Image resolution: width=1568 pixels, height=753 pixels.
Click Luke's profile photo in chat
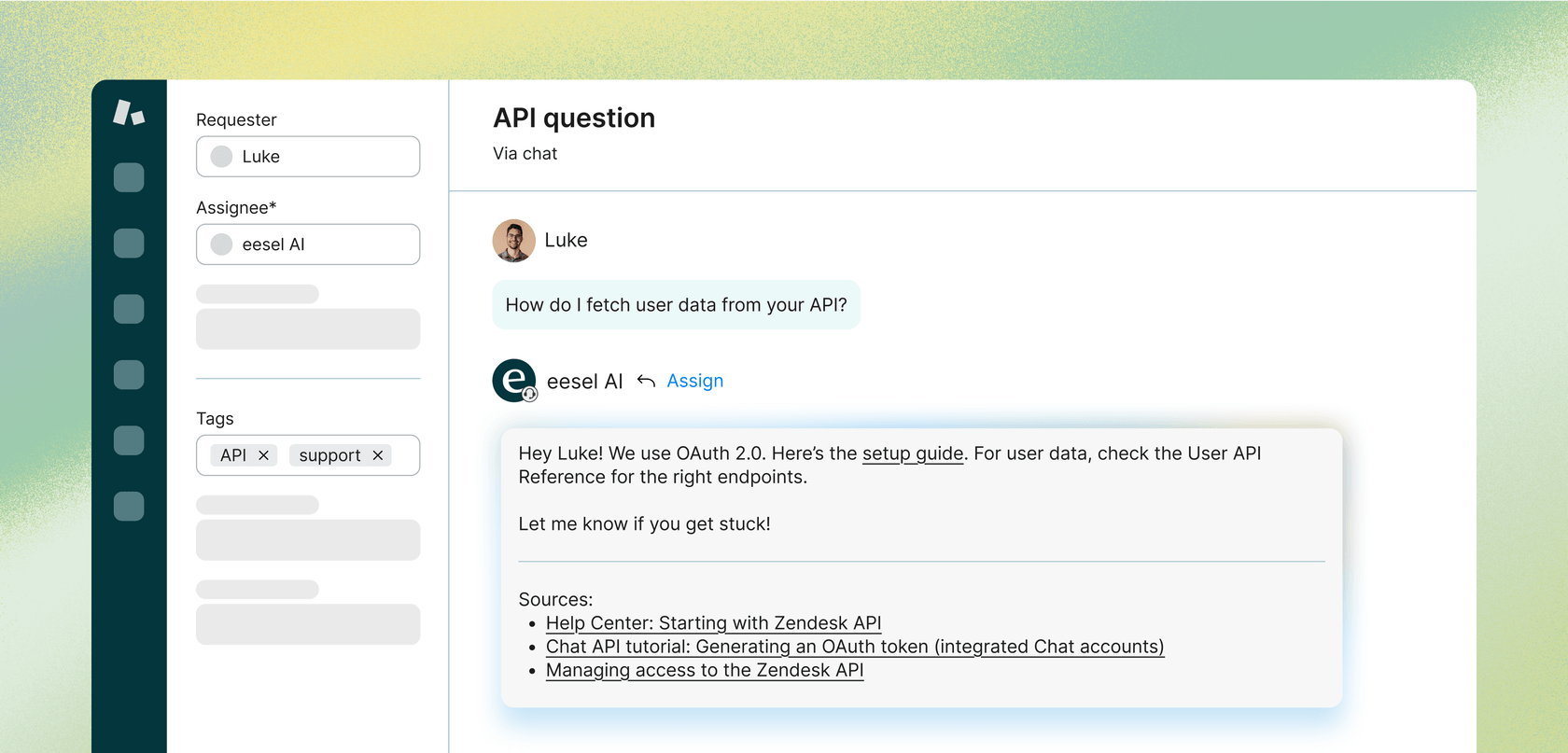(x=513, y=241)
